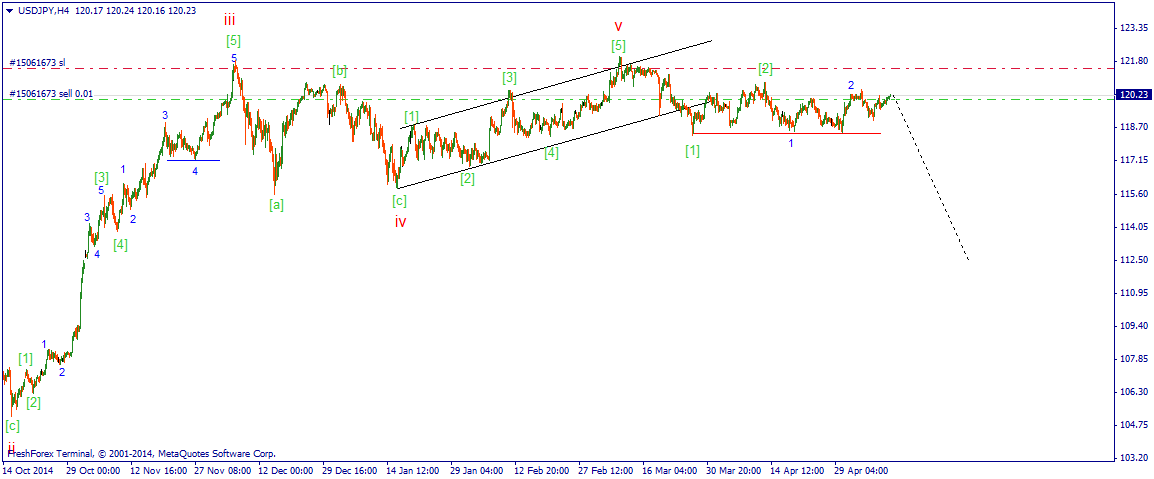Click the 14 Jan 12:00 date label
The height and width of the screenshot is (479, 1154).
414,469
